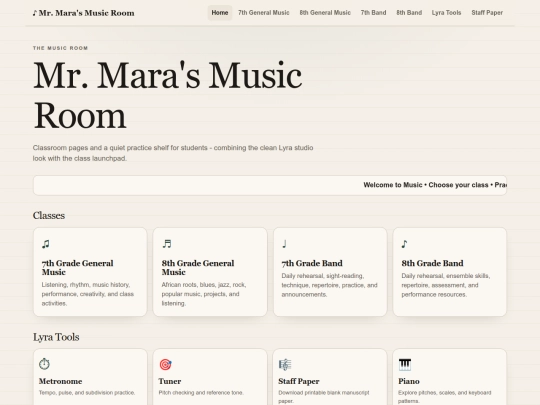Open Lyra Tools from the nav bar
The image size is (540, 405).
(446, 13)
